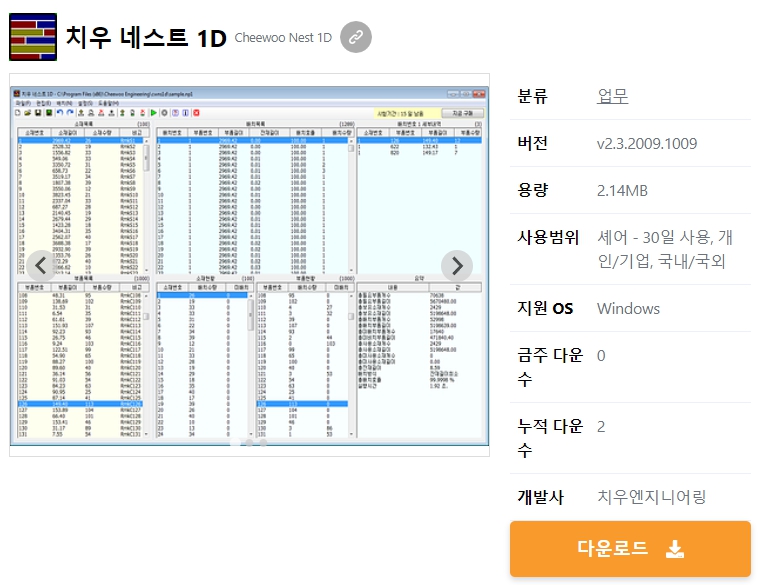This screenshot has width=760, height=585.
Task: Click the 개발사 label
Action: (x=540, y=497)
